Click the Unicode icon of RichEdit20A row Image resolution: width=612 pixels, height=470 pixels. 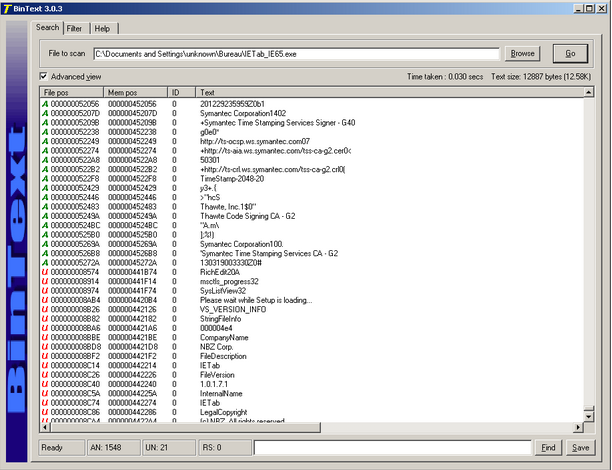click(45, 272)
